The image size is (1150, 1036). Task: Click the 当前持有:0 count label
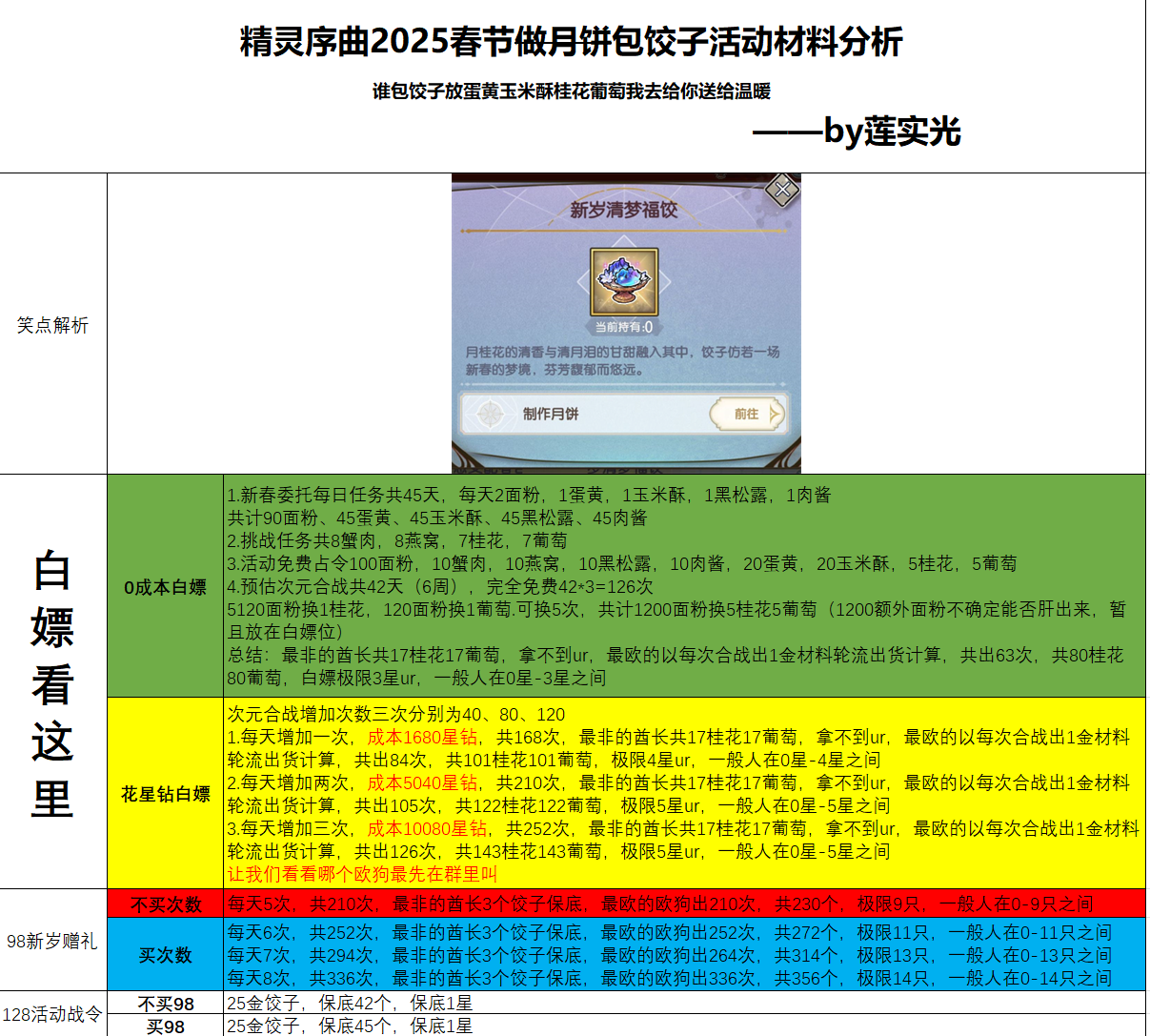(624, 327)
